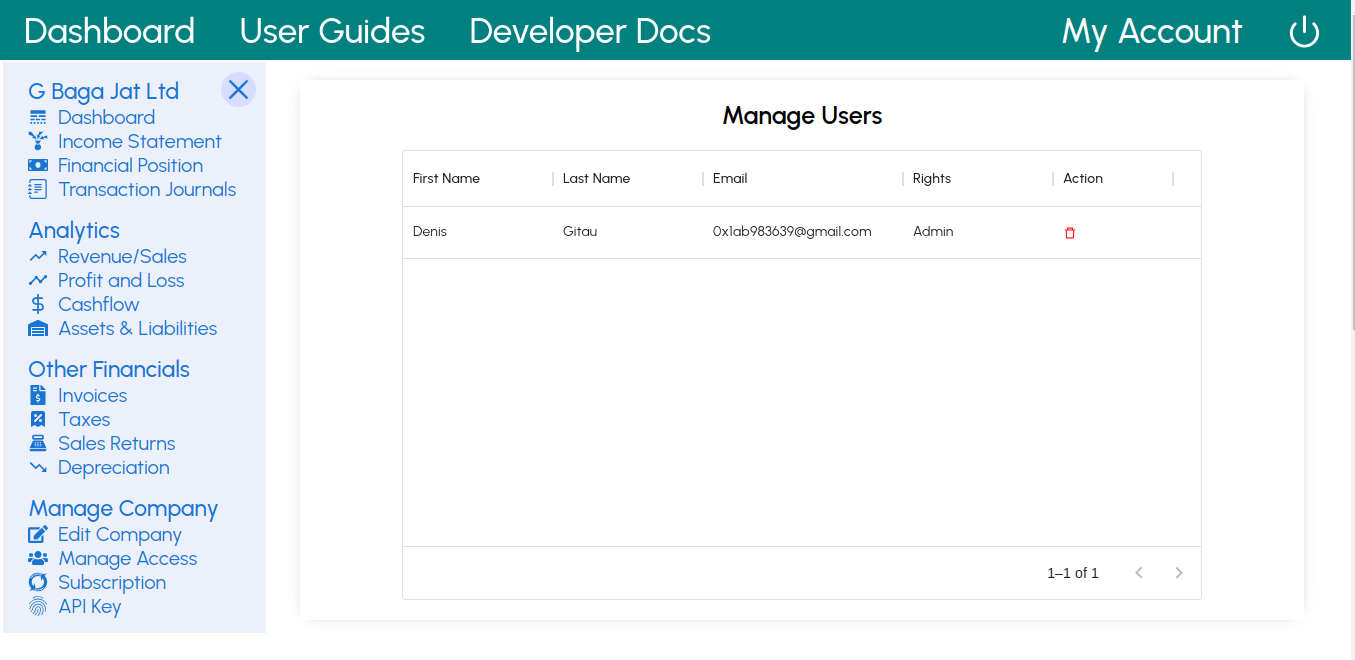Click the power logout icon

(1304, 32)
